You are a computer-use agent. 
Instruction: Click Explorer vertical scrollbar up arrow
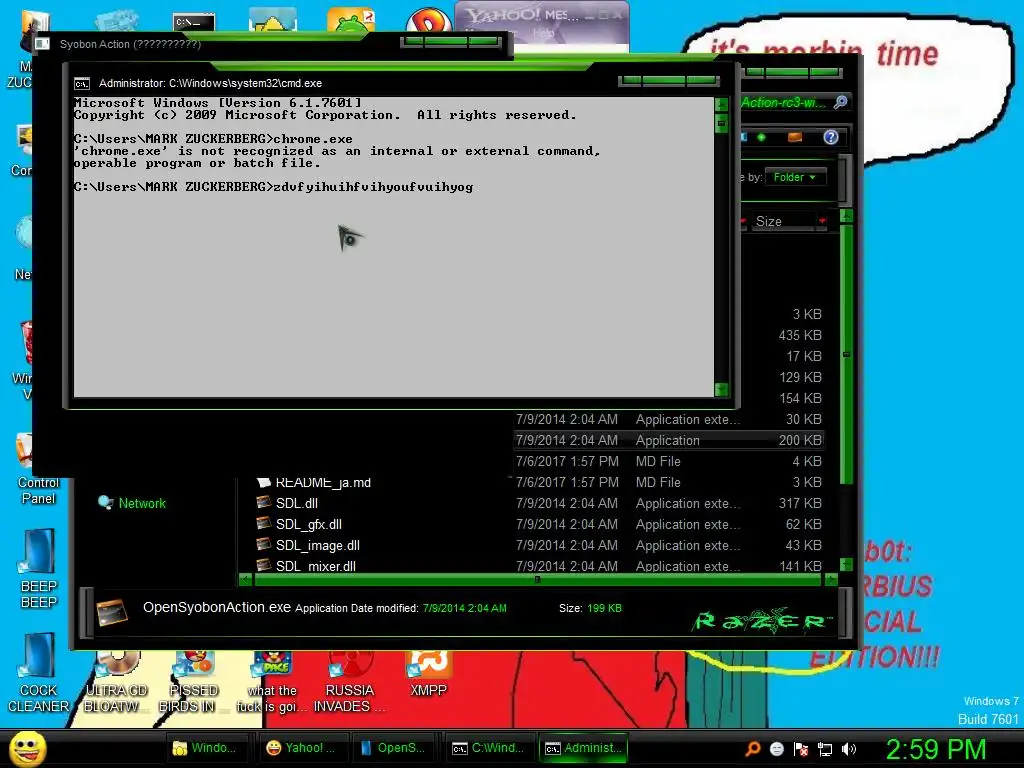tap(846, 216)
